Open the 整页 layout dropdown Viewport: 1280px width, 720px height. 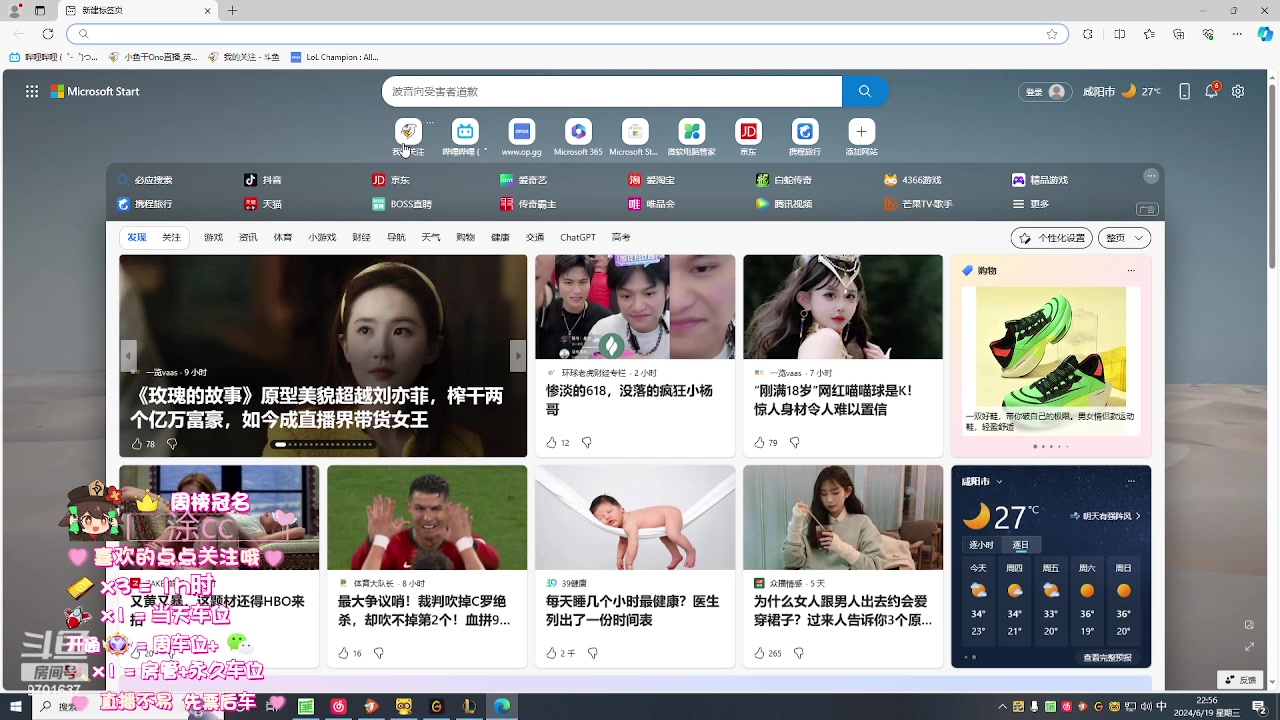click(1124, 238)
